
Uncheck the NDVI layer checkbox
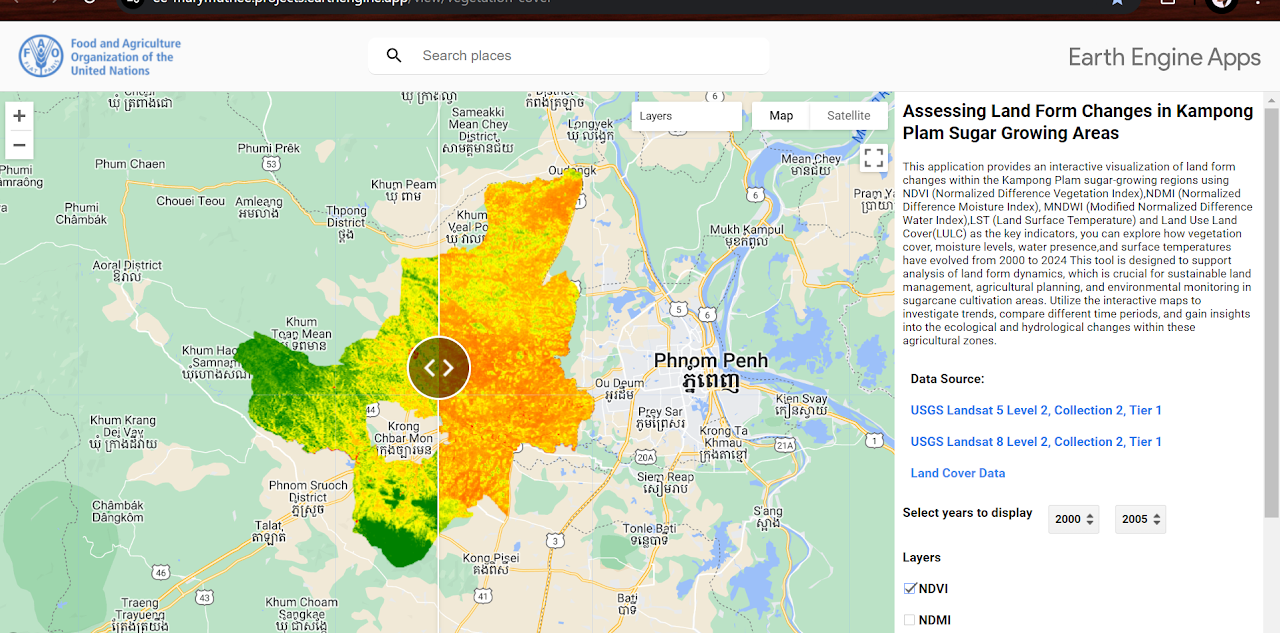pyautogui.click(x=910, y=588)
